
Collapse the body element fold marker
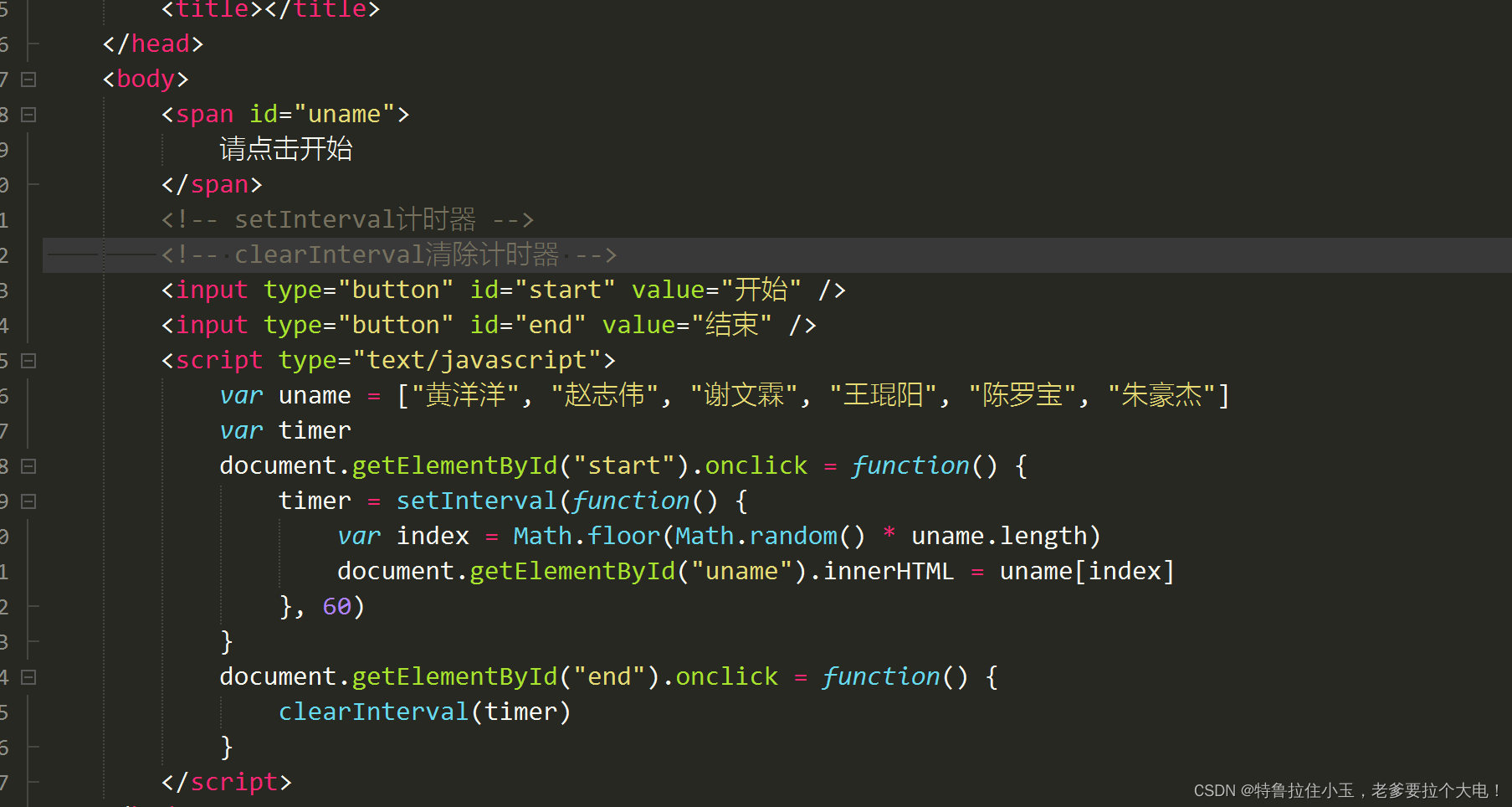[x=28, y=78]
